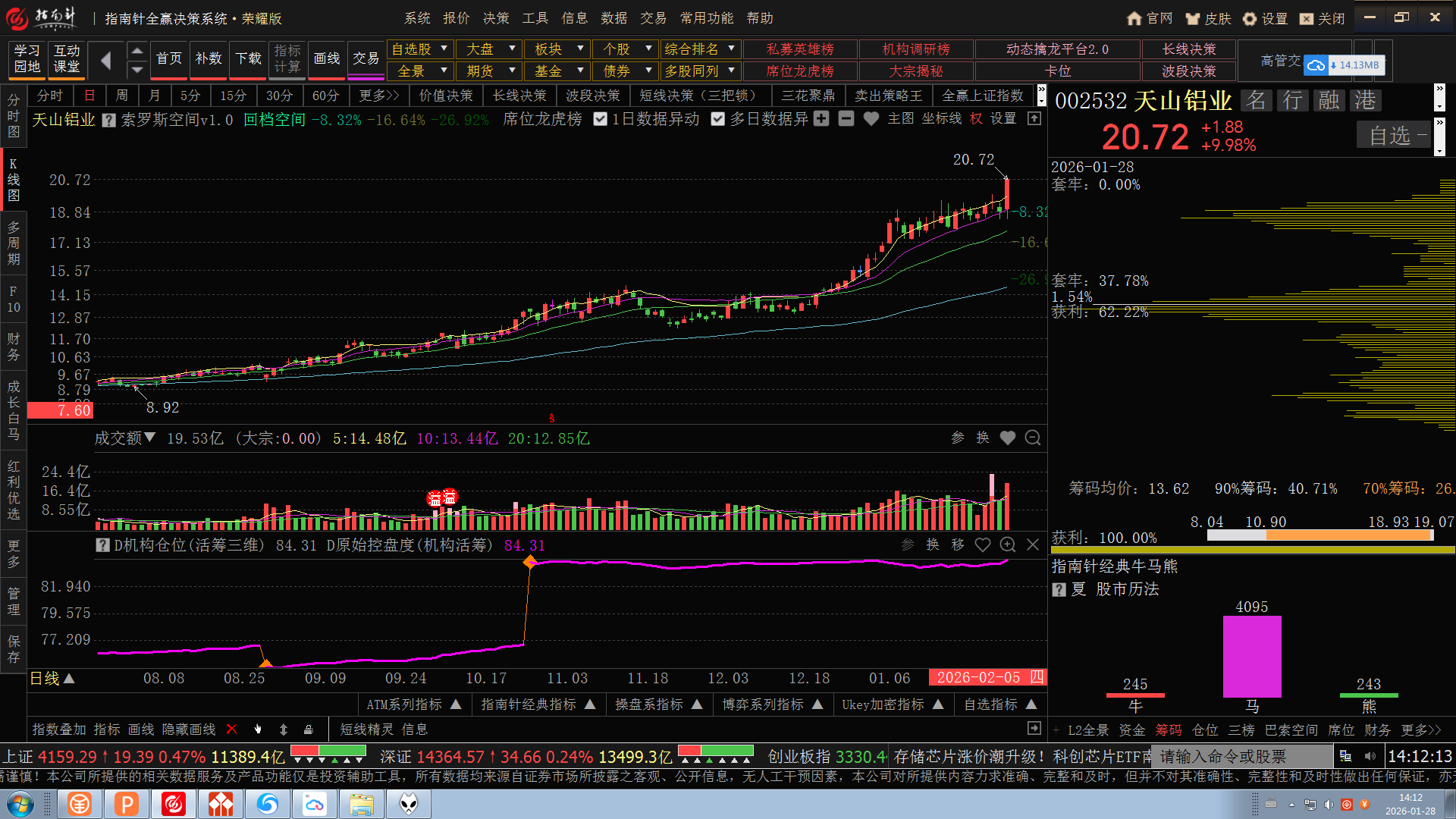Screen dimensions: 1456x819
Task: Click the minus icon in chart header
Action: click(846, 118)
